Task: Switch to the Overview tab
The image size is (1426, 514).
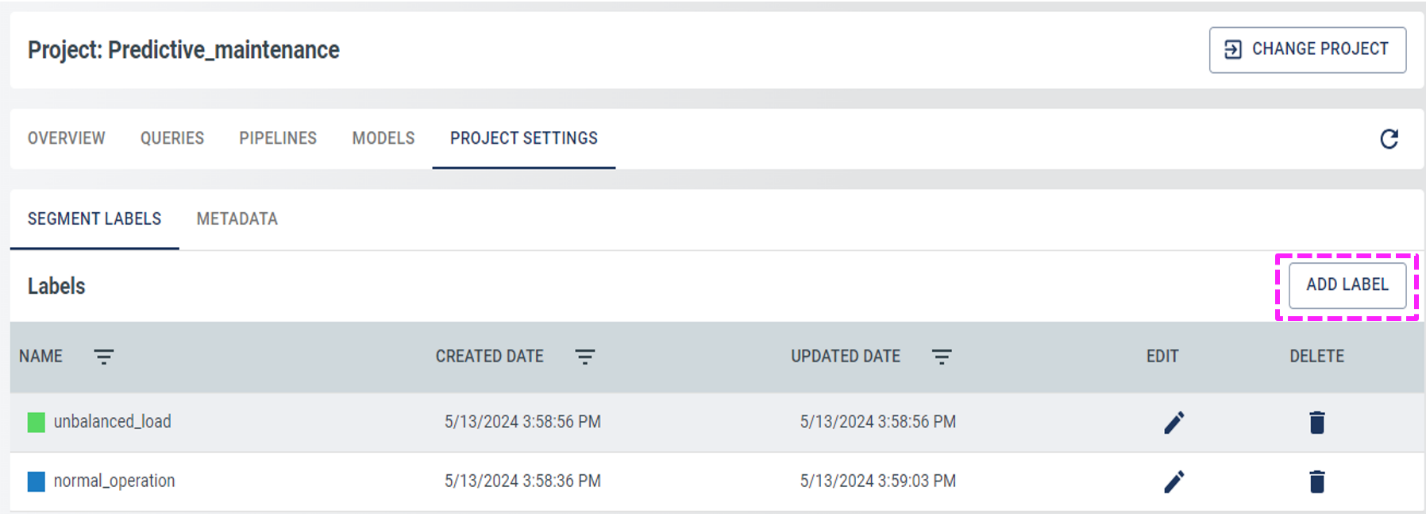Action: pyautogui.click(x=66, y=138)
